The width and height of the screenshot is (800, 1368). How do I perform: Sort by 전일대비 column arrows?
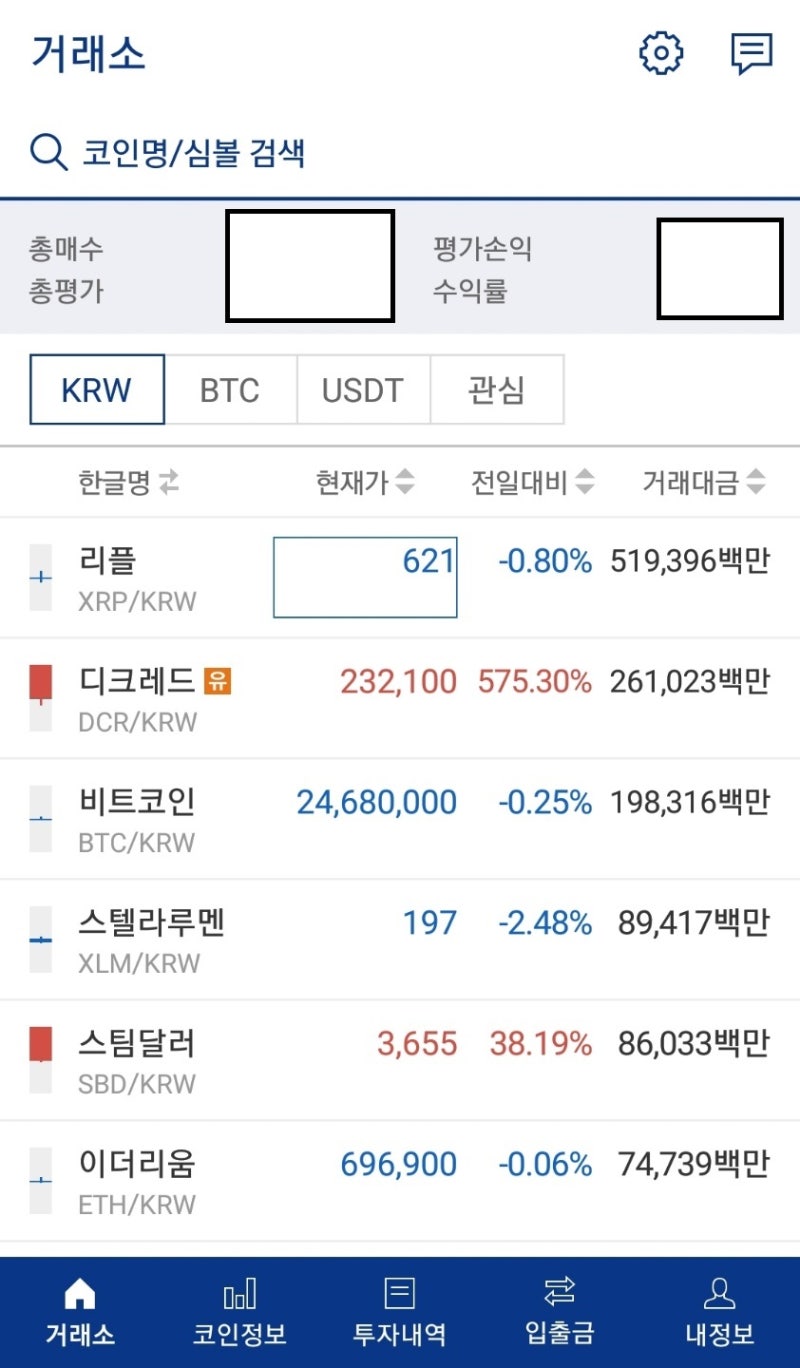point(584,484)
